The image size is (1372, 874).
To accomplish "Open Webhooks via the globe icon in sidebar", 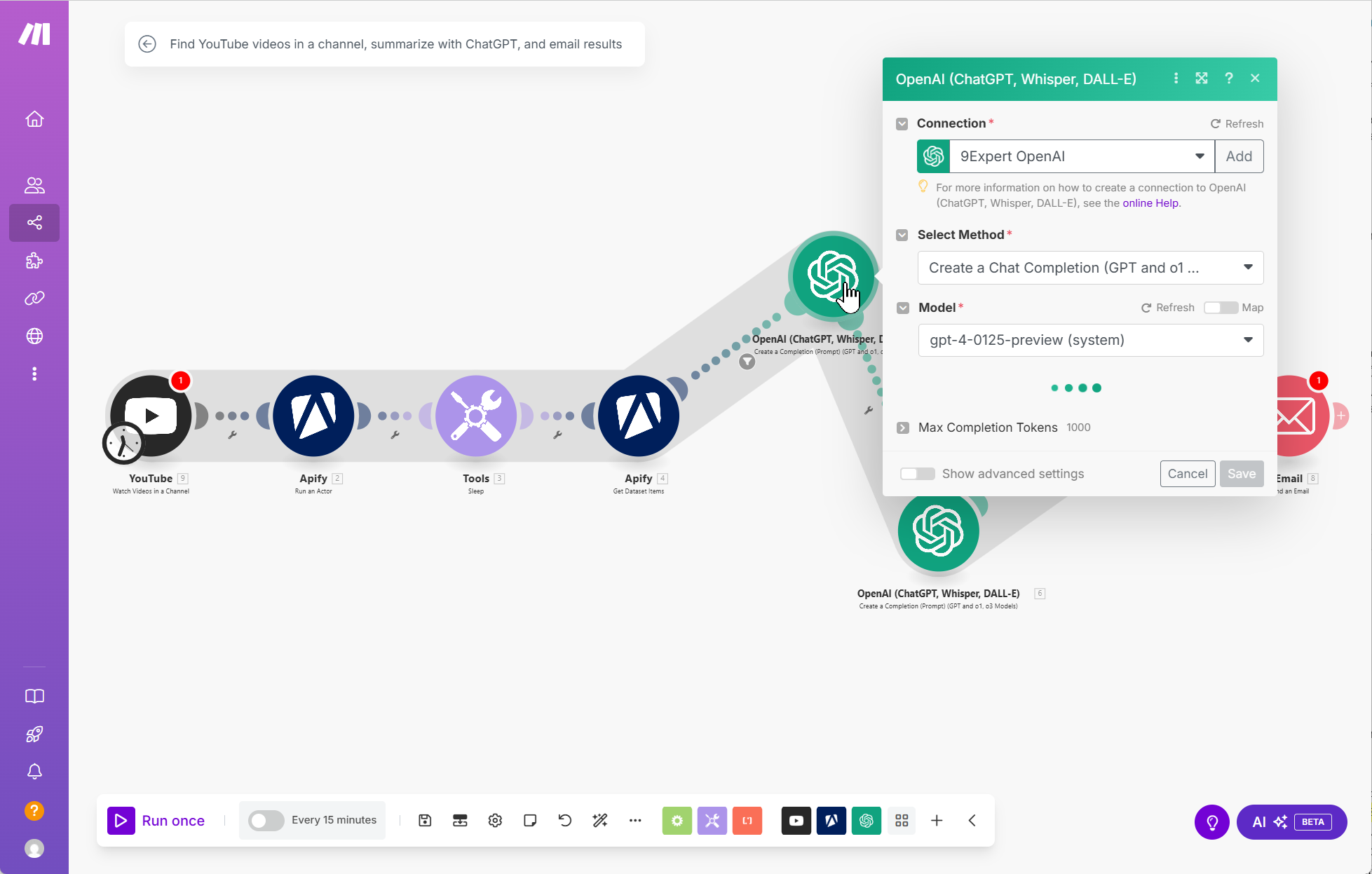I will tap(34, 336).
